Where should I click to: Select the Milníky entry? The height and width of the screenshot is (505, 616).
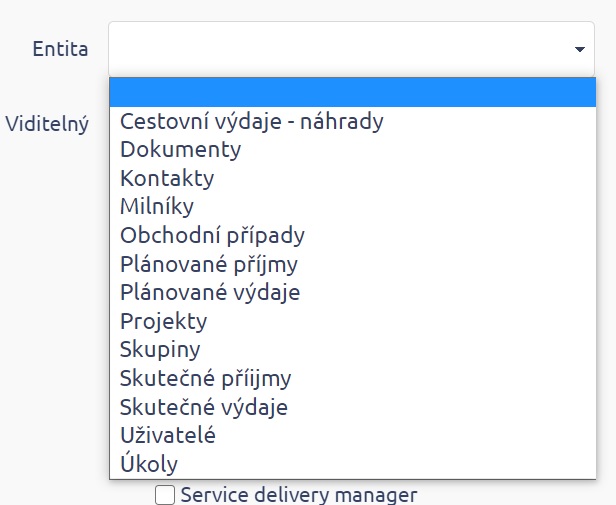point(157,207)
